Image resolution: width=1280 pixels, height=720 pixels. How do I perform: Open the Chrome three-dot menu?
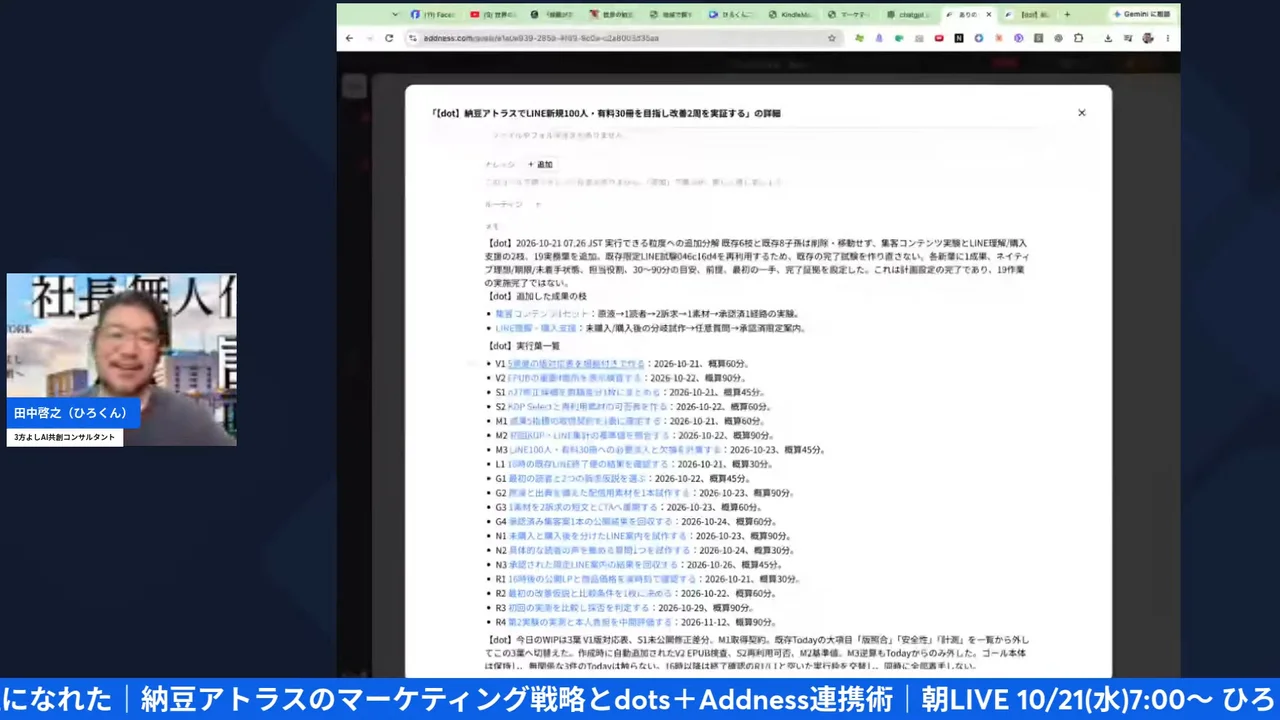click(1166, 38)
